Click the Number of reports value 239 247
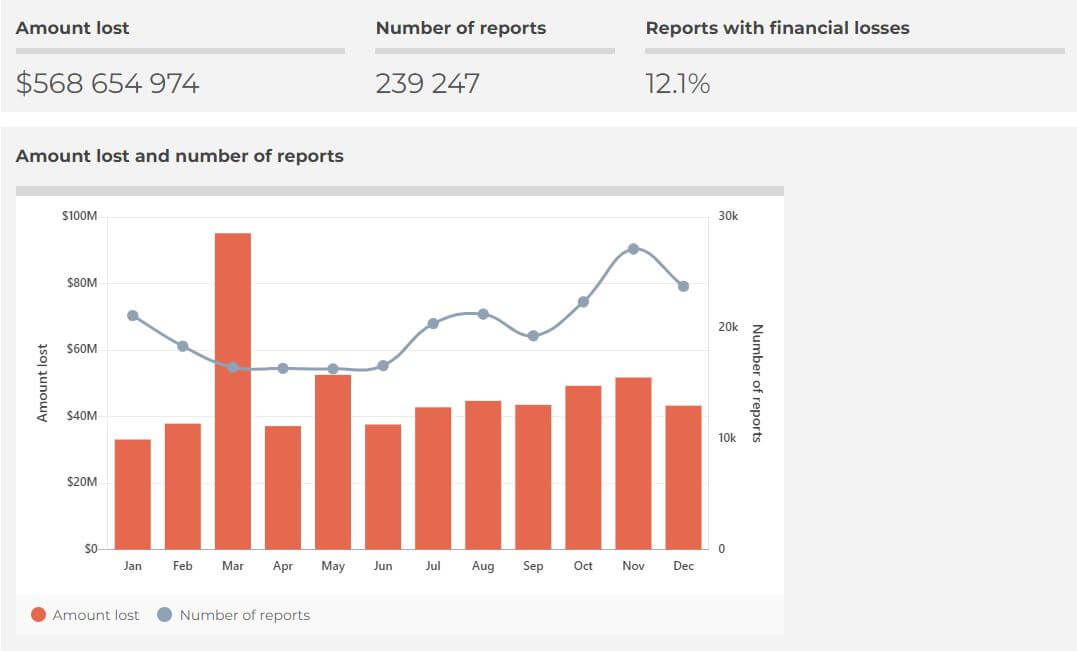 pyautogui.click(x=428, y=83)
